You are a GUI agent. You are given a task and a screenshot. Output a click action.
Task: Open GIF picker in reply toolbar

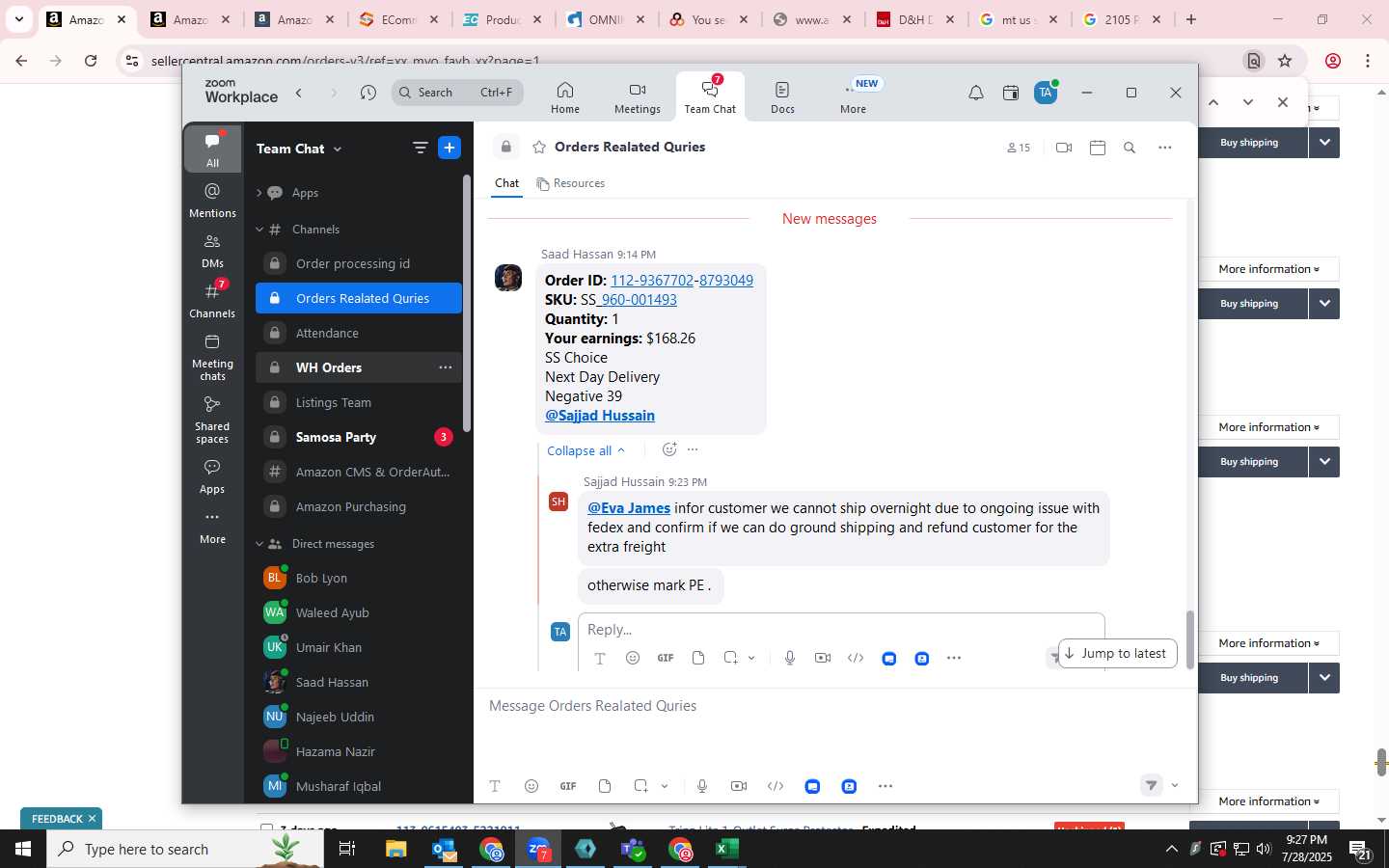click(x=666, y=658)
